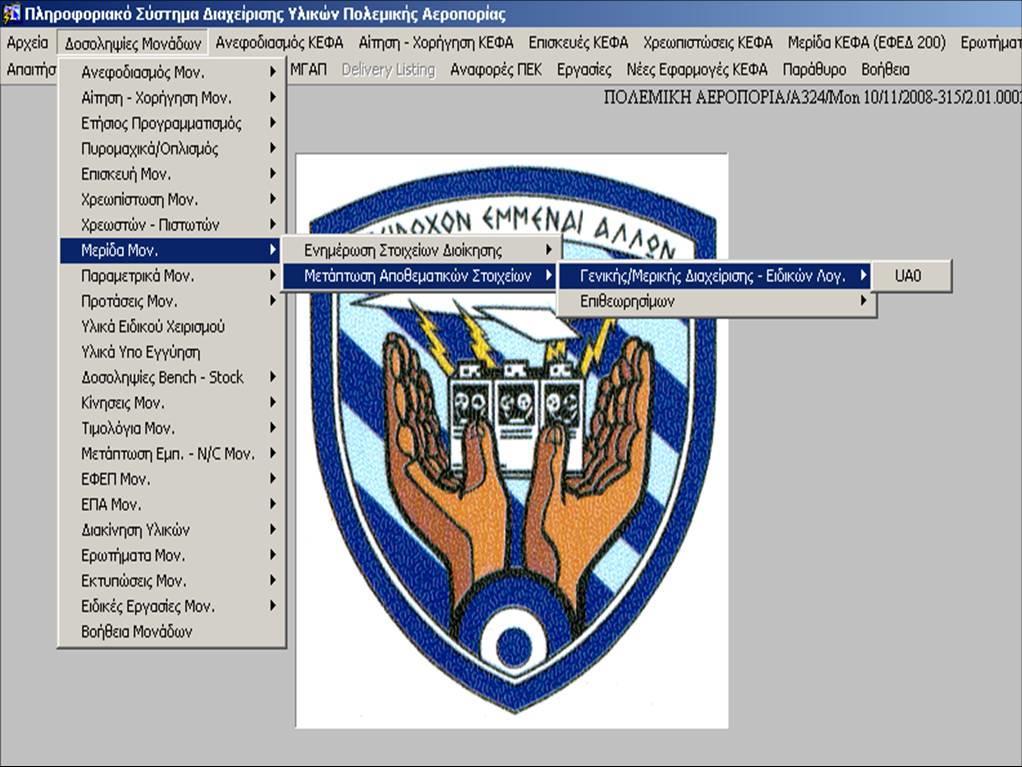
Task: Open the Αρχεία menu
Action: click(x=27, y=43)
